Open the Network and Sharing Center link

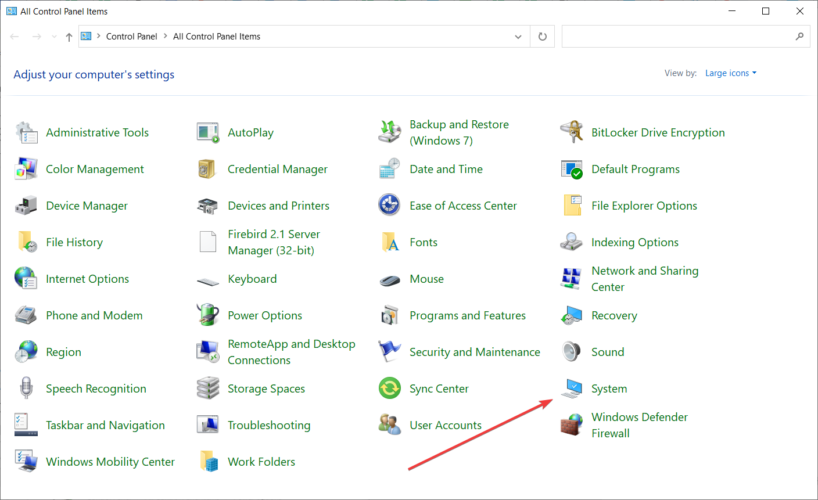coord(645,279)
